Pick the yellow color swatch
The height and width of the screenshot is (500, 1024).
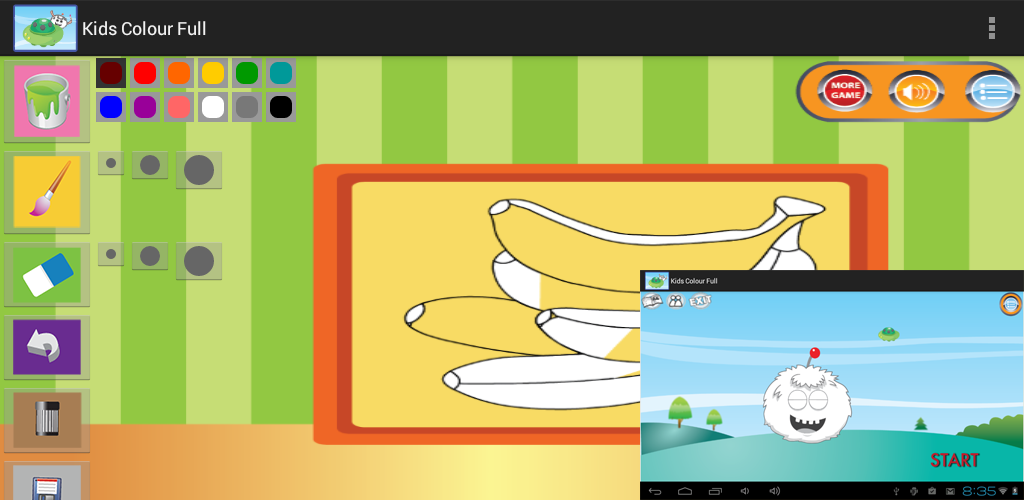point(213,73)
